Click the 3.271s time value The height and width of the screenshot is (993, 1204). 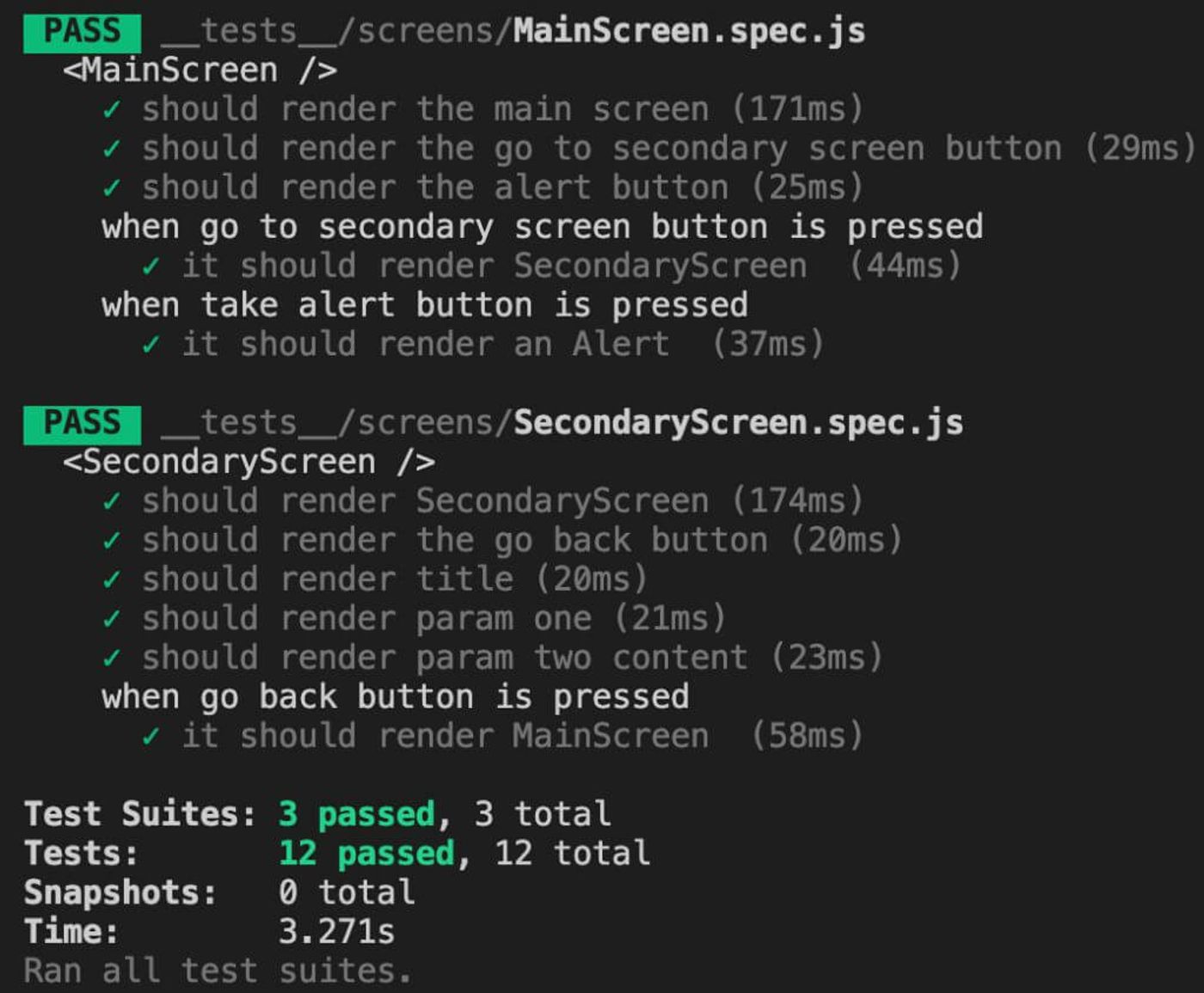[336, 932]
